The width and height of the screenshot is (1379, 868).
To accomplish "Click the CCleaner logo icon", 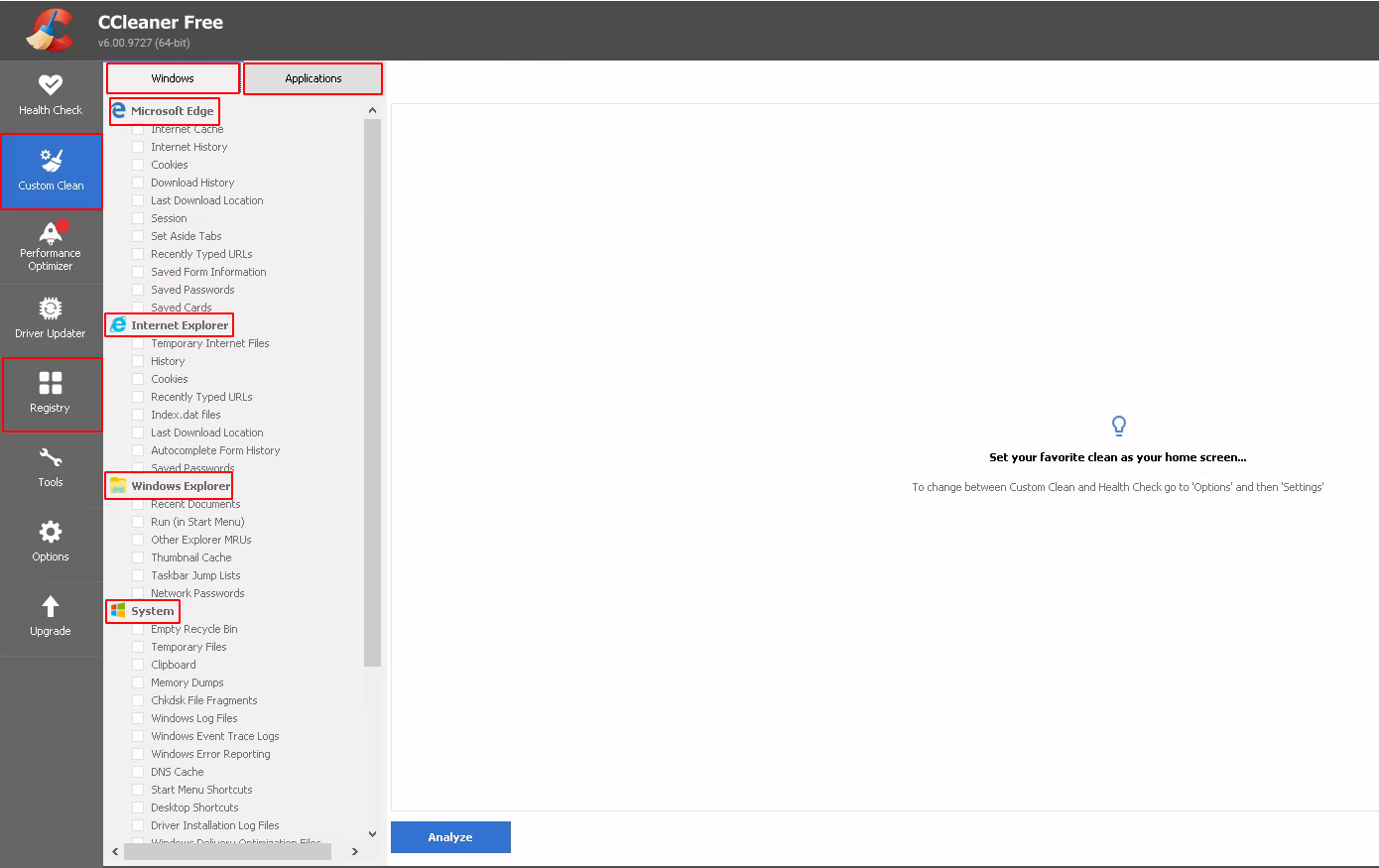I will [51, 30].
